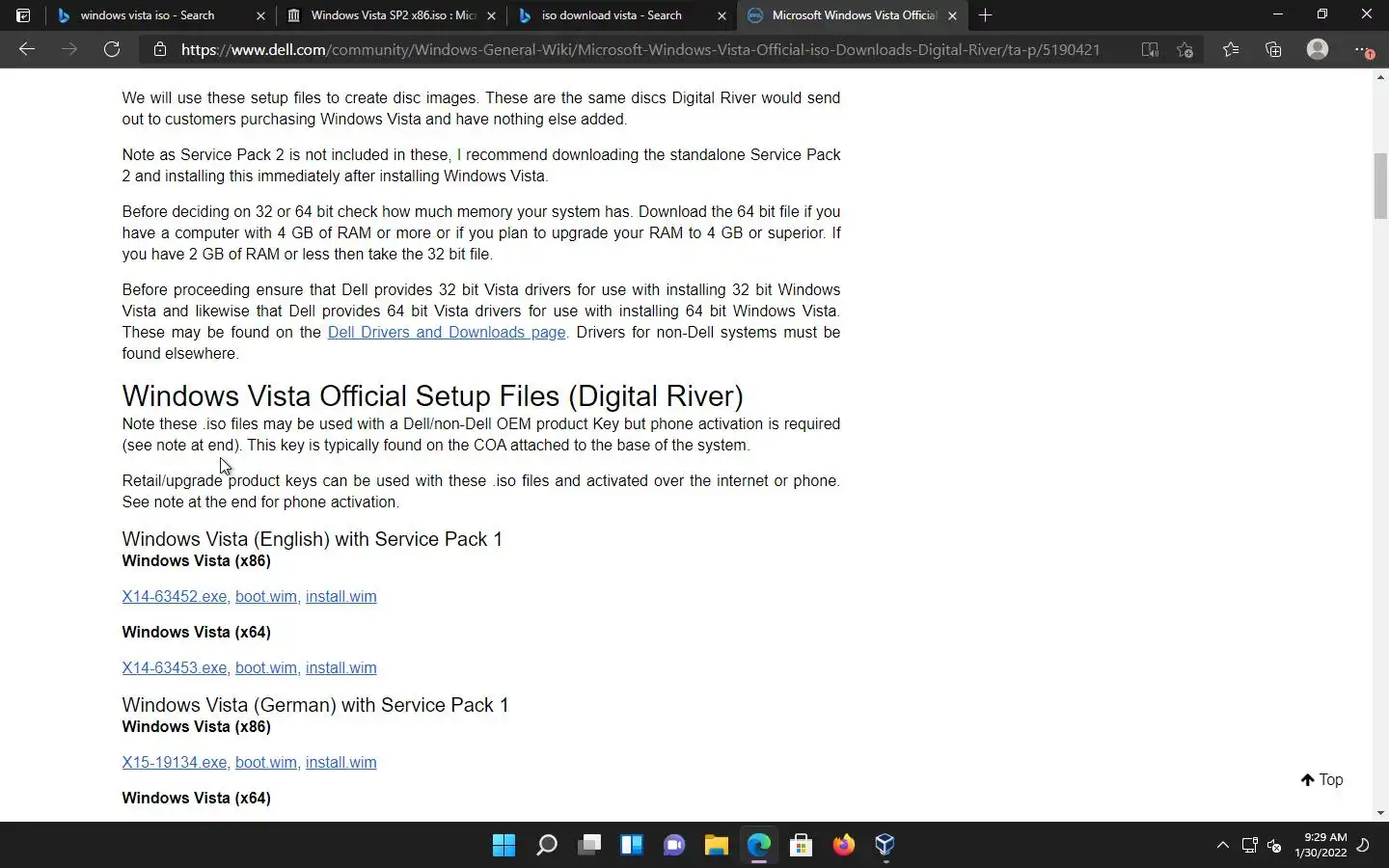Viewport: 1389px width, 868px height.
Task: Switch to Windows Vista SP2 x86.iso tab
Action: pyautogui.click(x=393, y=15)
